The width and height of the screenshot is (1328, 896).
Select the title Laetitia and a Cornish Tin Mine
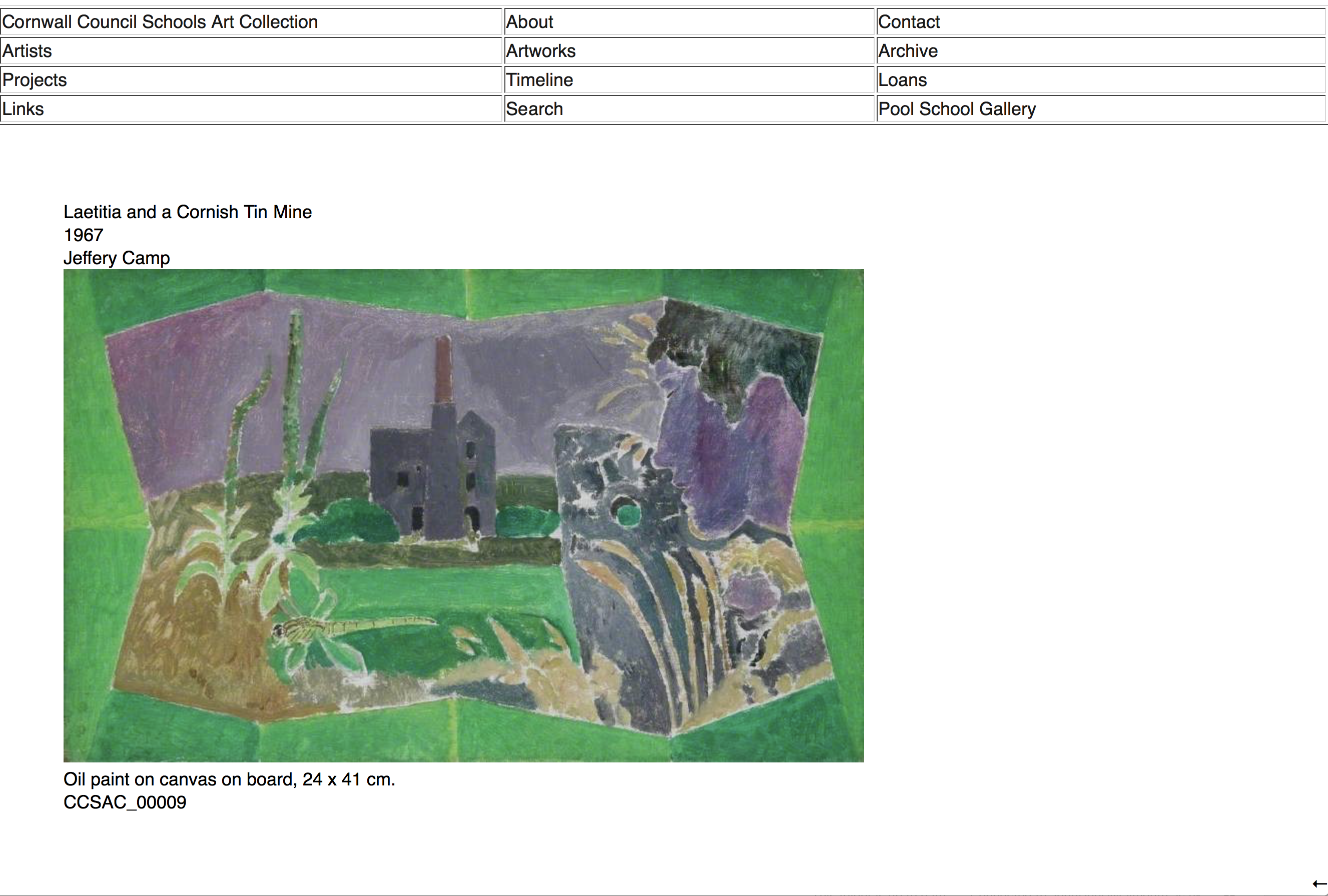pos(188,212)
